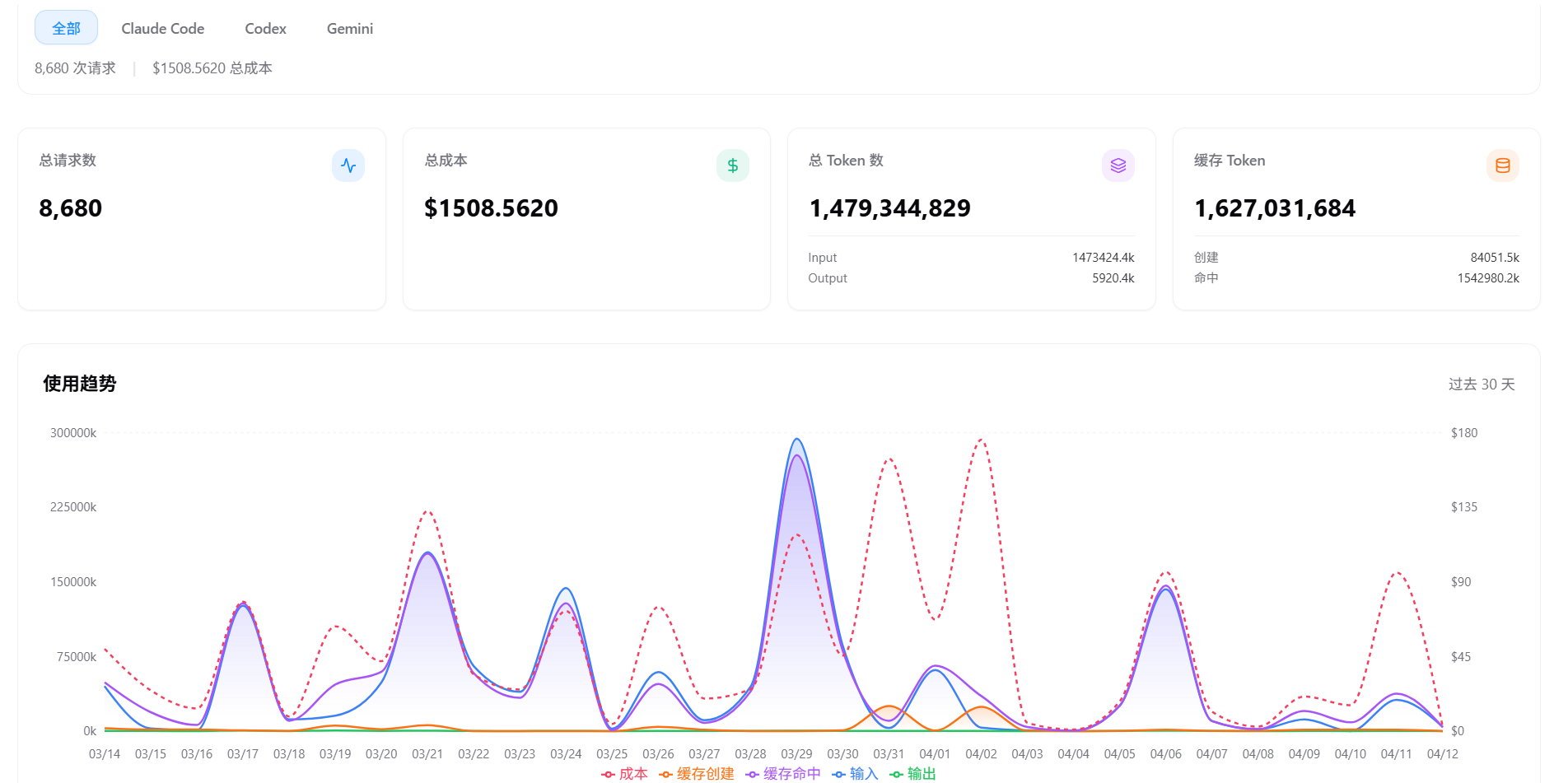Click the 命中 cache hit row
The image size is (1568, 783).
tap(1356, 278)
